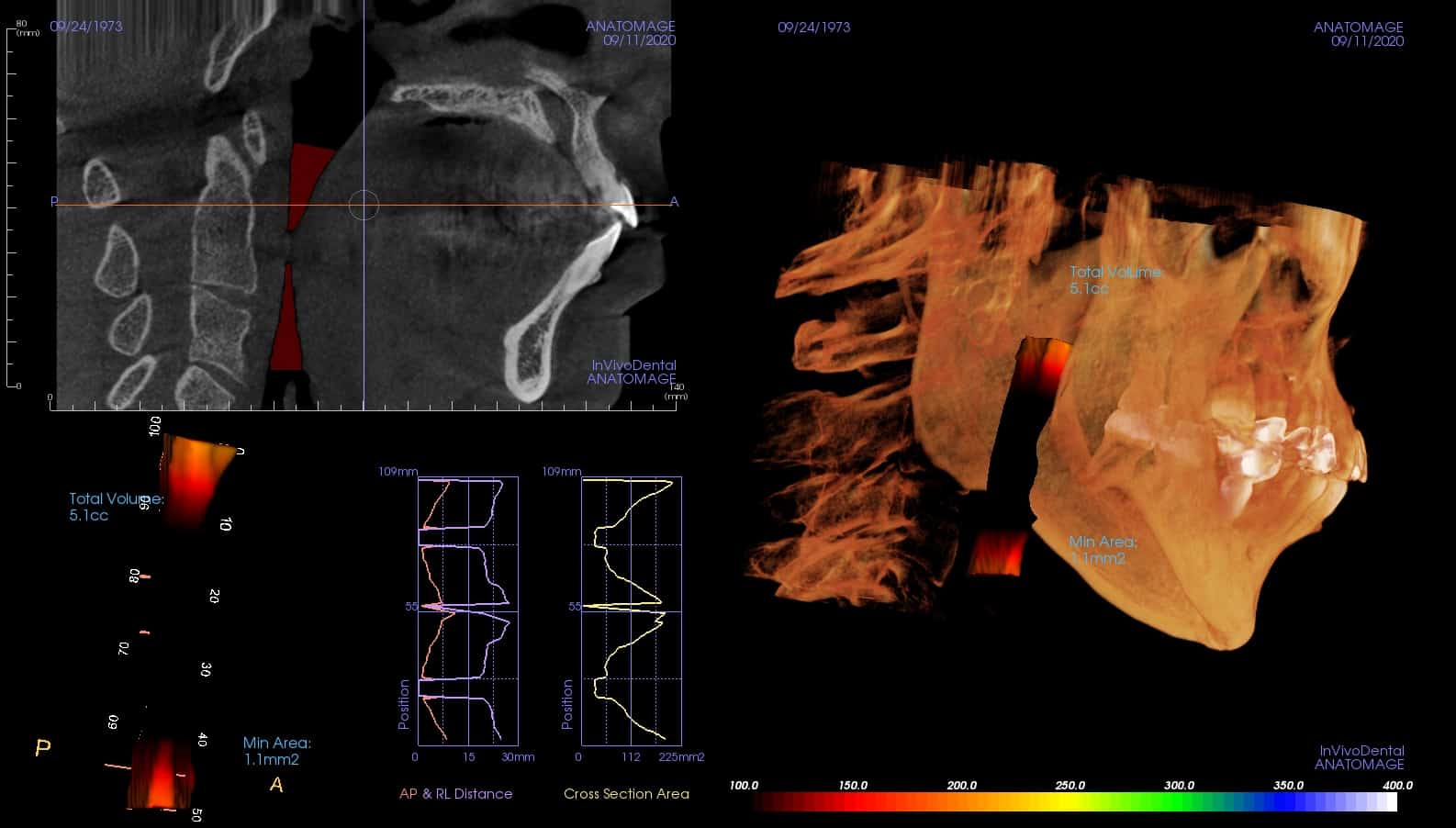Click the 15 axis value under AP & RL graph

(x=469, y=757)
